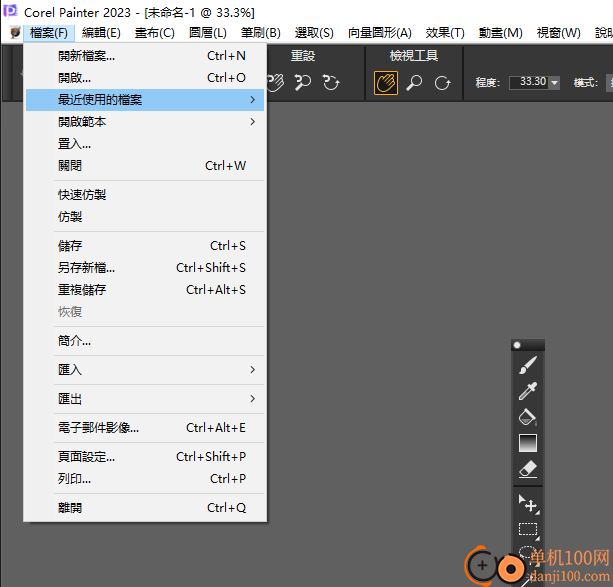Image resolution: width=613 pixels, height=587 pixels.
Task: Expand the 最近使用的檔案 submenu
Action: [x=145, y=100]
